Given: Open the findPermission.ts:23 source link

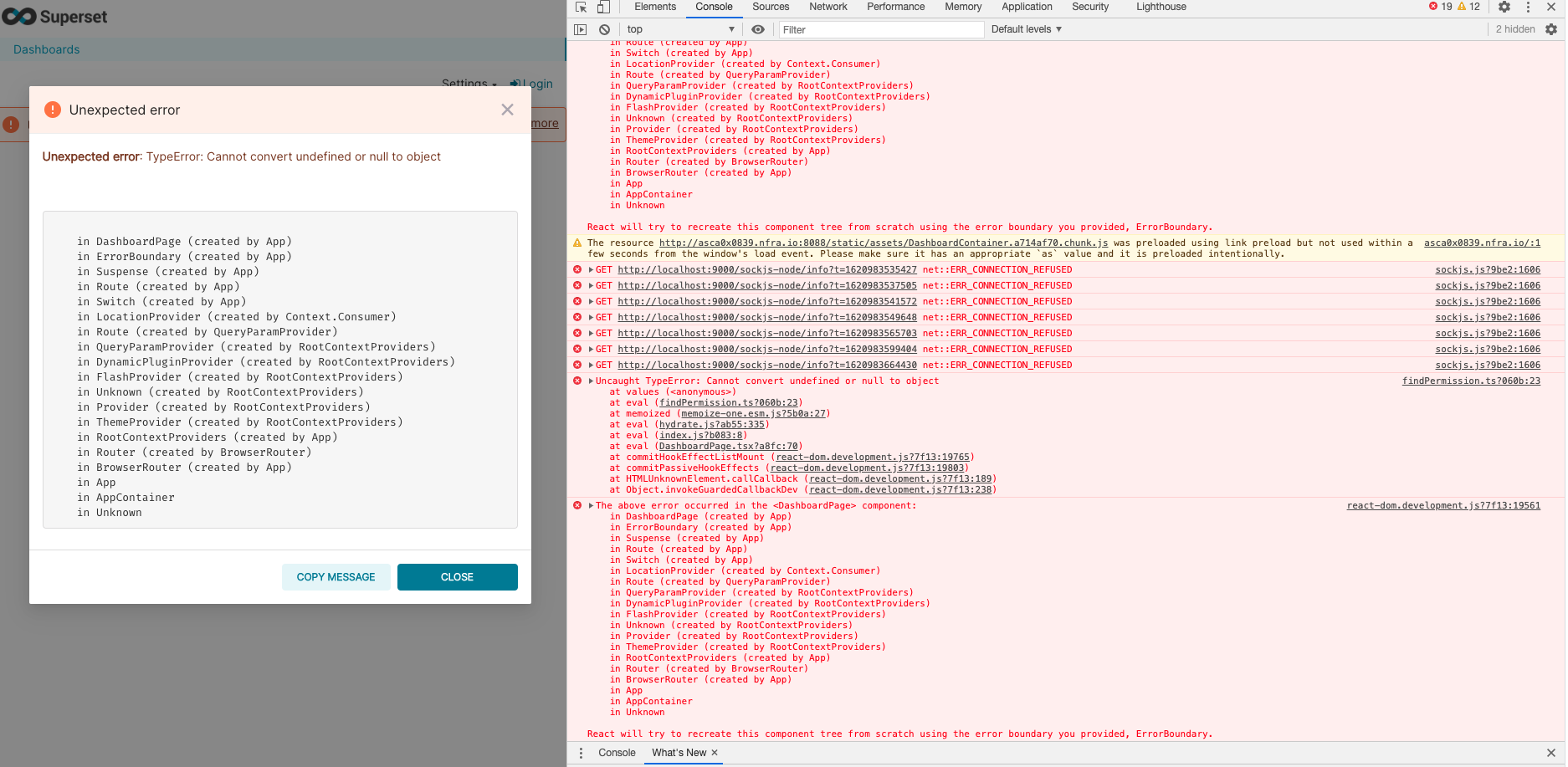Looking at the screenshot, I should 1472,381.
